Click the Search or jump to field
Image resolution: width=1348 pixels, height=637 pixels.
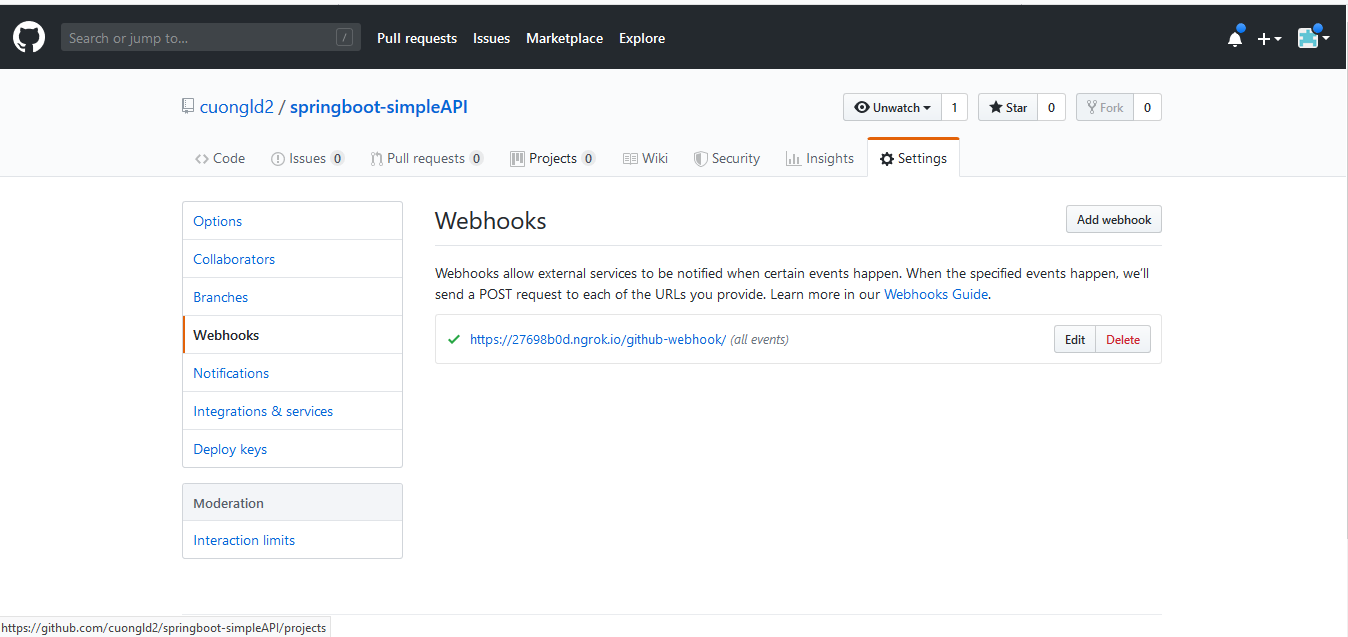[200, 38]
